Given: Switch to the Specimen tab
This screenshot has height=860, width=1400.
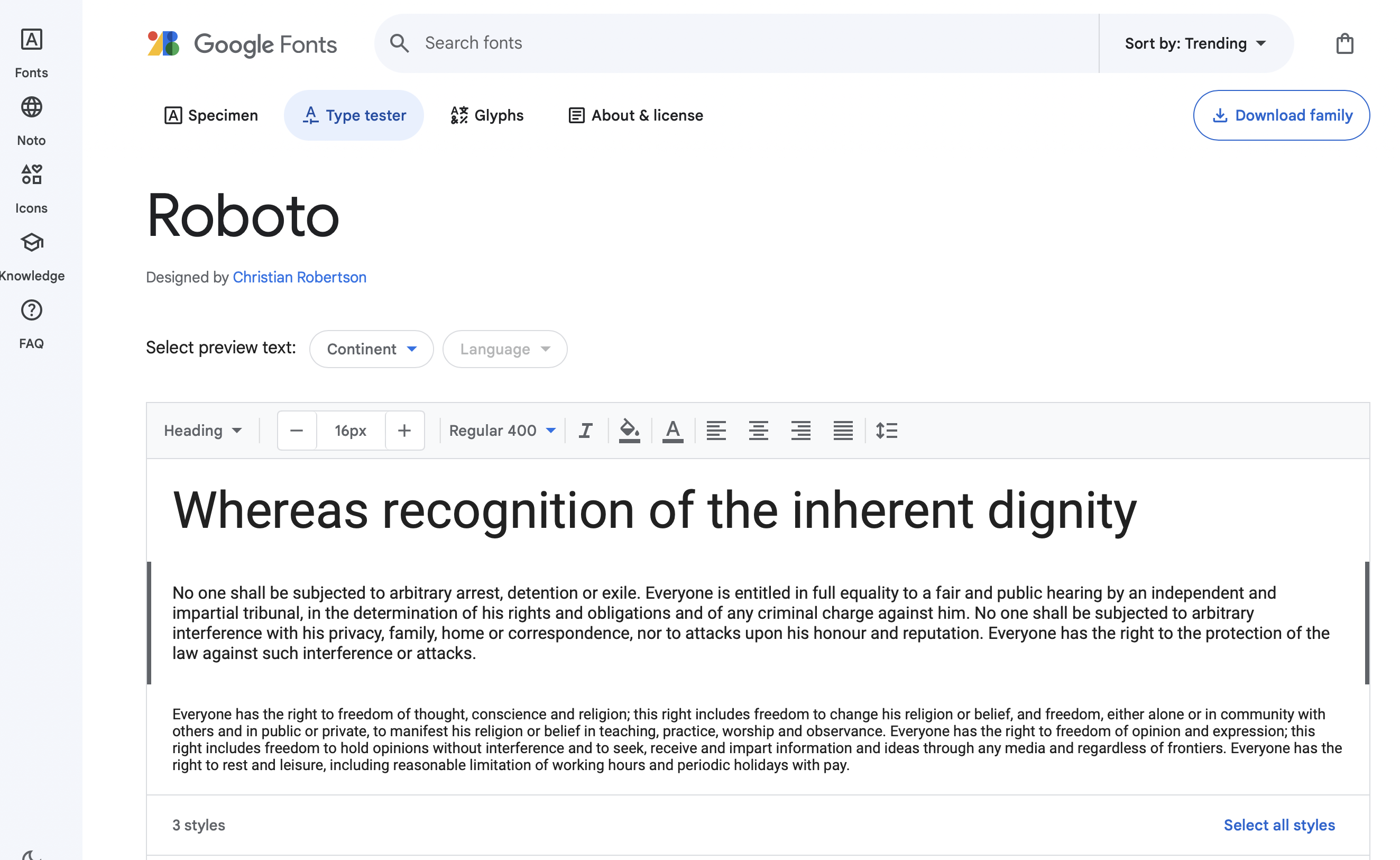Looking at the screenshot, I should coord(211,115).
